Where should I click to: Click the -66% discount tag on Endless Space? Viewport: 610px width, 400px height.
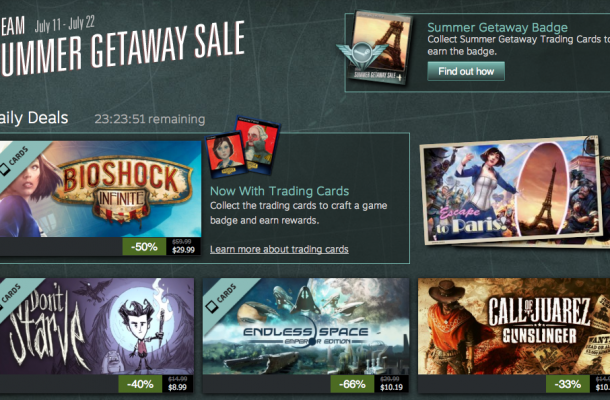[352, 384]
